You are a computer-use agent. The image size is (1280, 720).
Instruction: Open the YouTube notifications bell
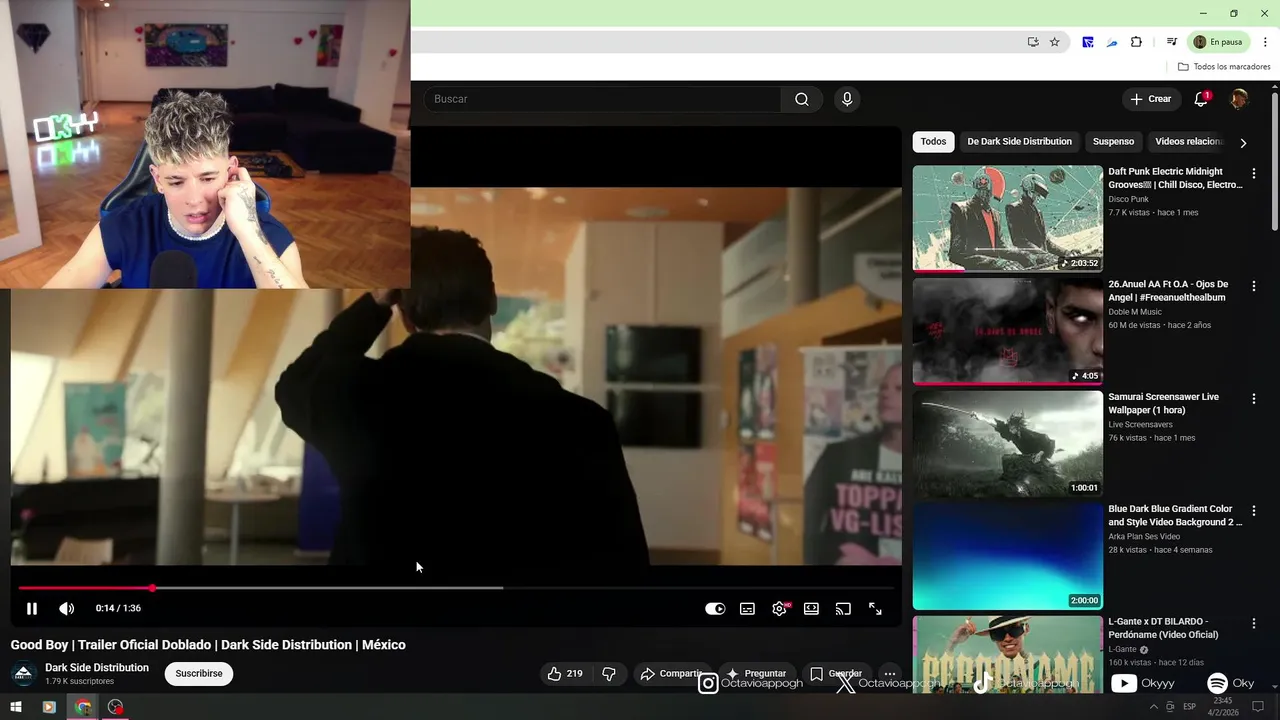click(1202, 99)
